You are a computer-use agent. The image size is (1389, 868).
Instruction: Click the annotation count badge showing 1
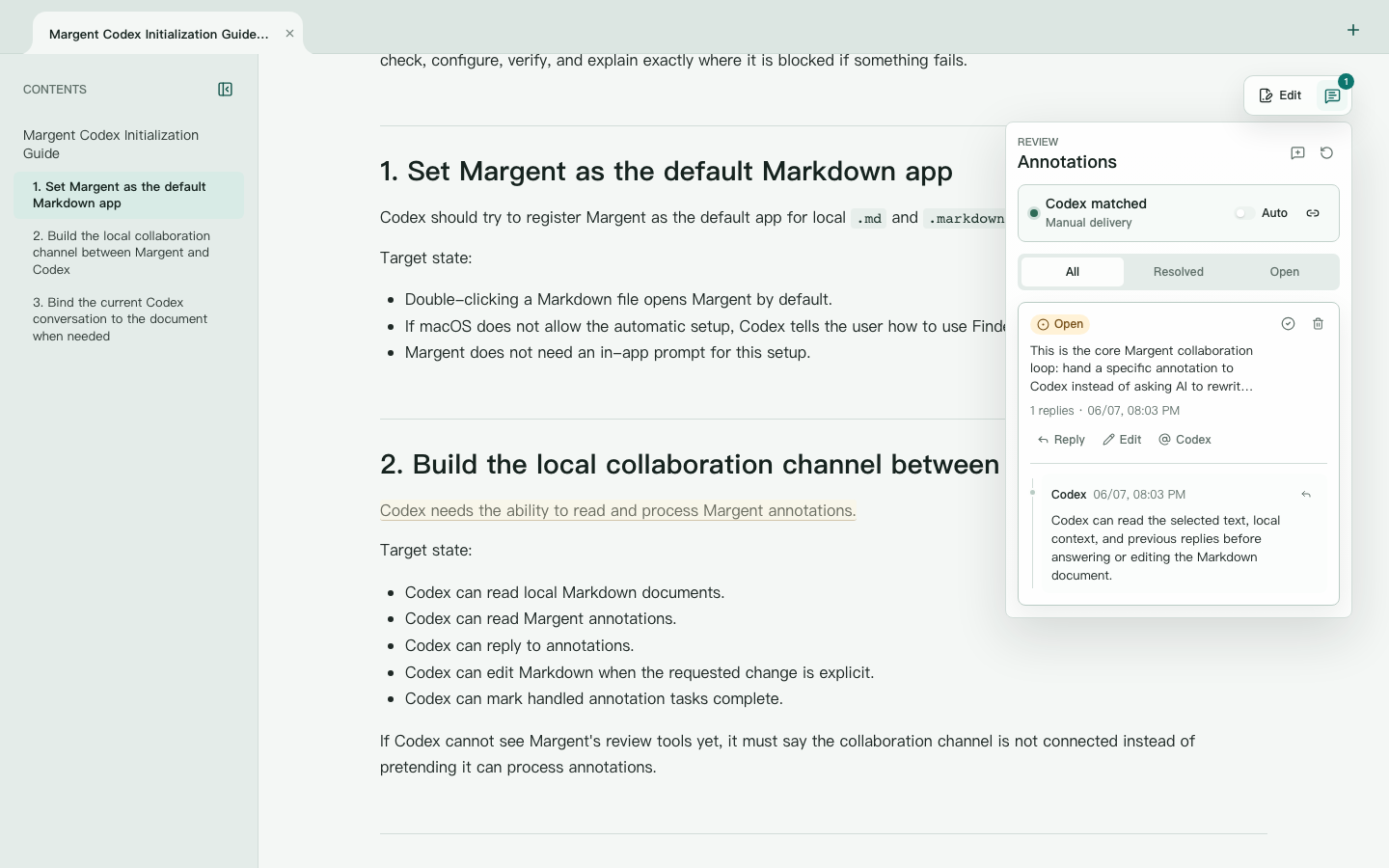1346,82
